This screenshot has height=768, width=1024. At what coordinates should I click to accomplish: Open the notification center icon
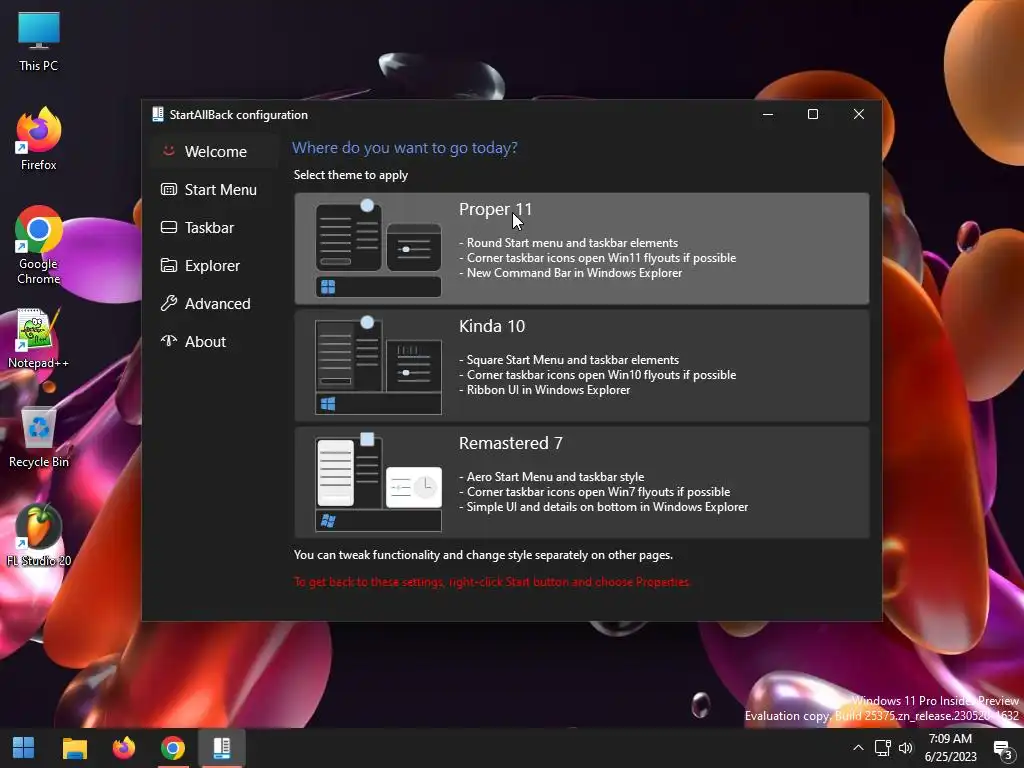click(x=1002, y=749)
